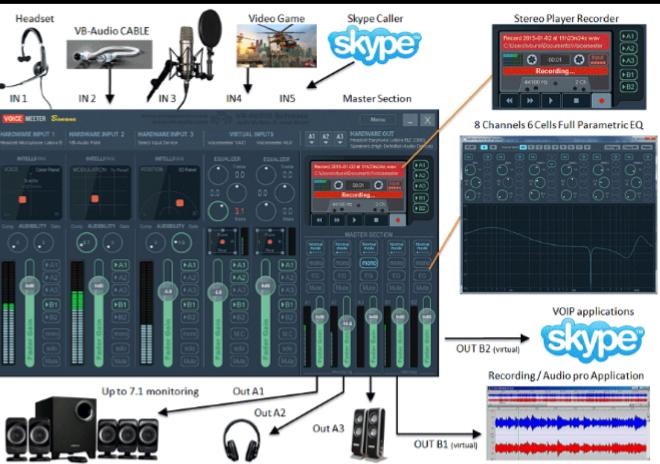This screenshot has height=464, width=660.
Task: Click the Treble knob on first virtual input equalizer
Action: coord(218,175)
